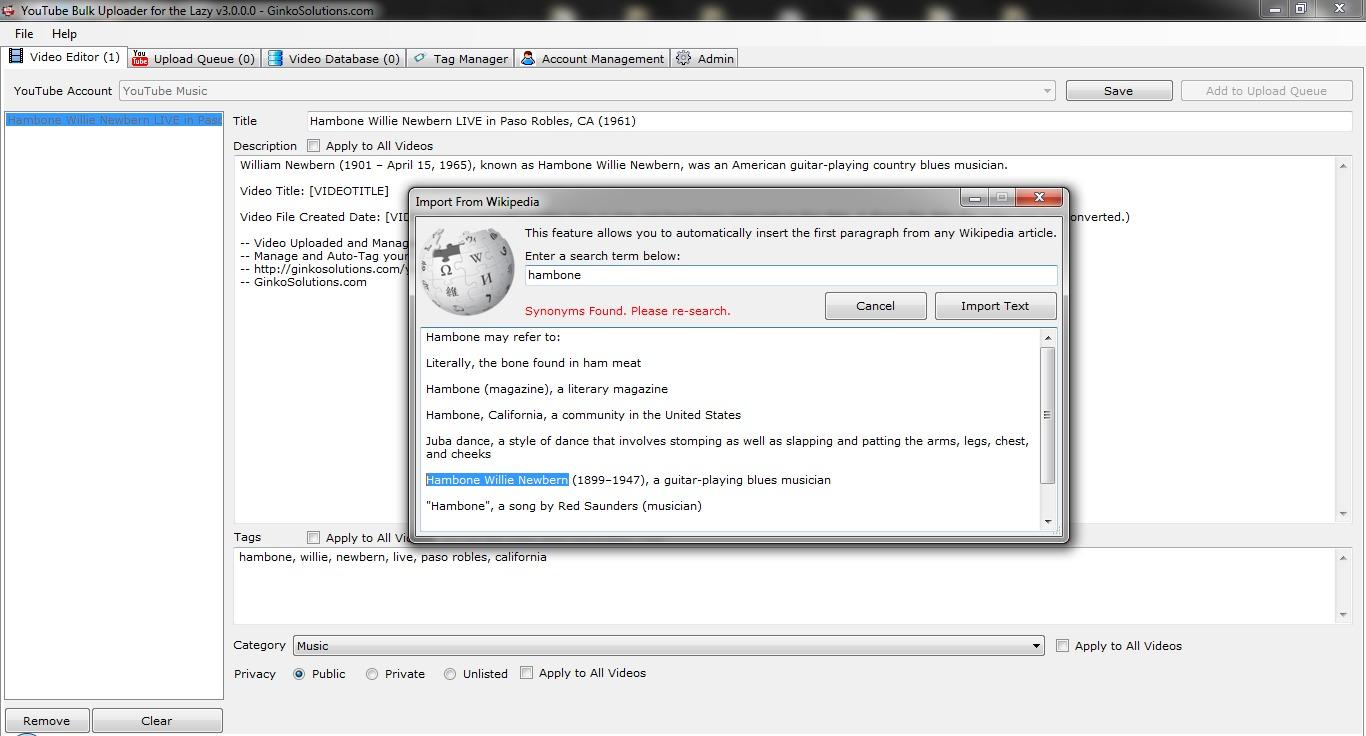The image size is (1366, 736).
Task: Click Add to Upload Queue button
Action: [1266, 91]
